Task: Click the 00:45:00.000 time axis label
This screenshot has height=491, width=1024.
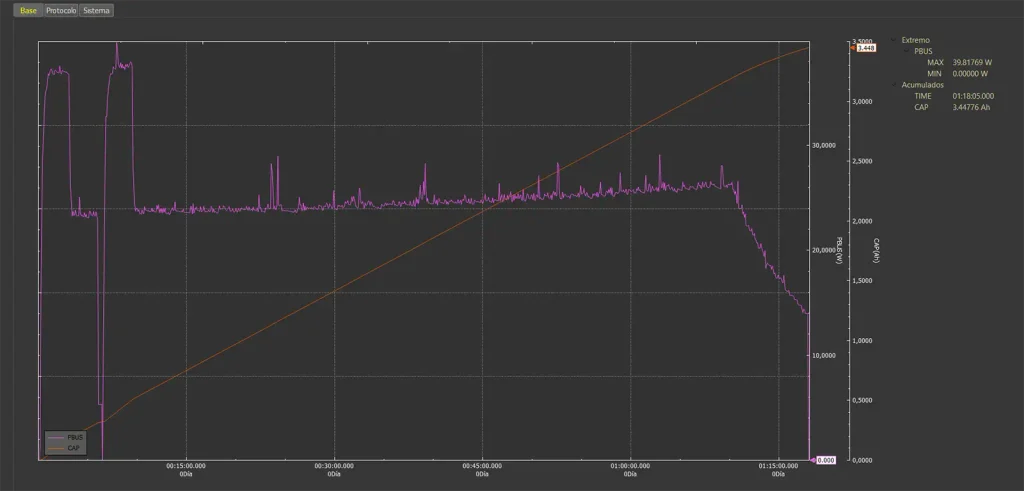Action: pyautogui.click(x=483, y=466)
